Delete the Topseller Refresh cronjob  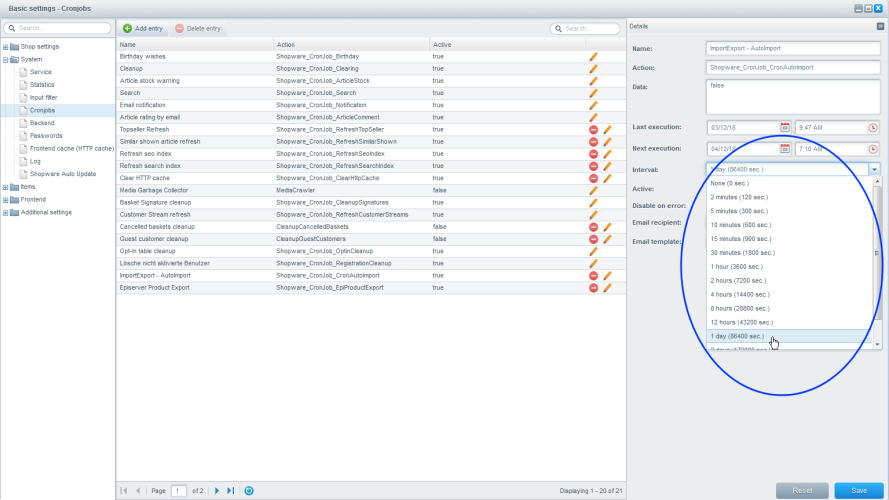pos(593,130)
